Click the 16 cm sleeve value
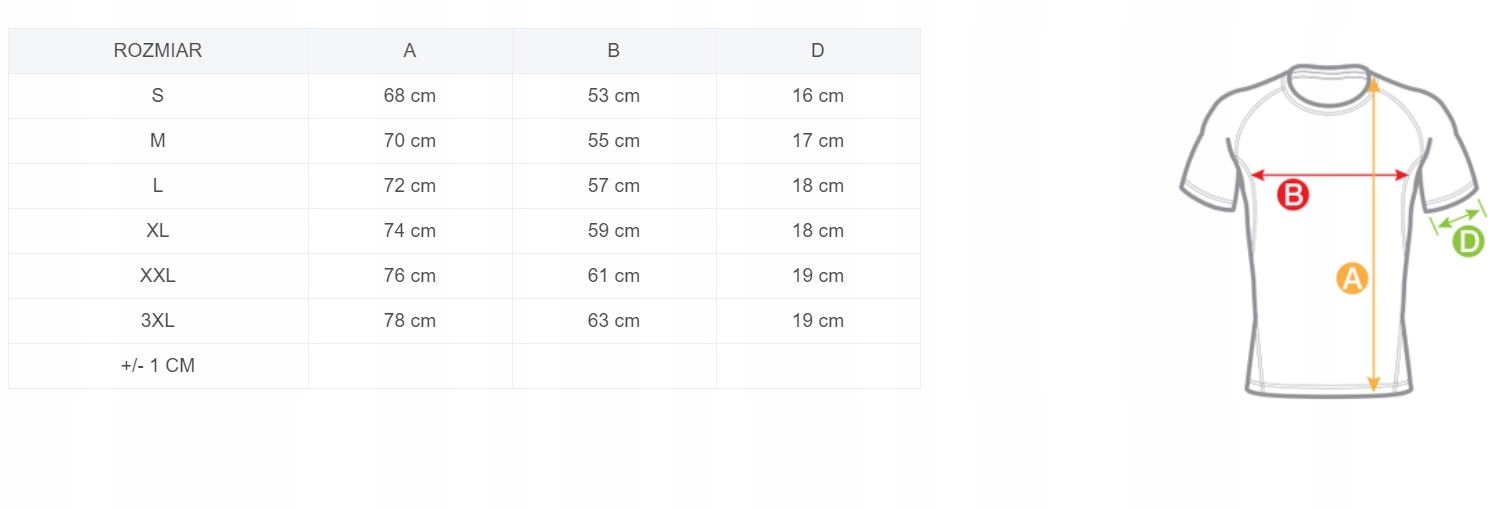This screenshot has width=1500, height=508. [818, 96]
